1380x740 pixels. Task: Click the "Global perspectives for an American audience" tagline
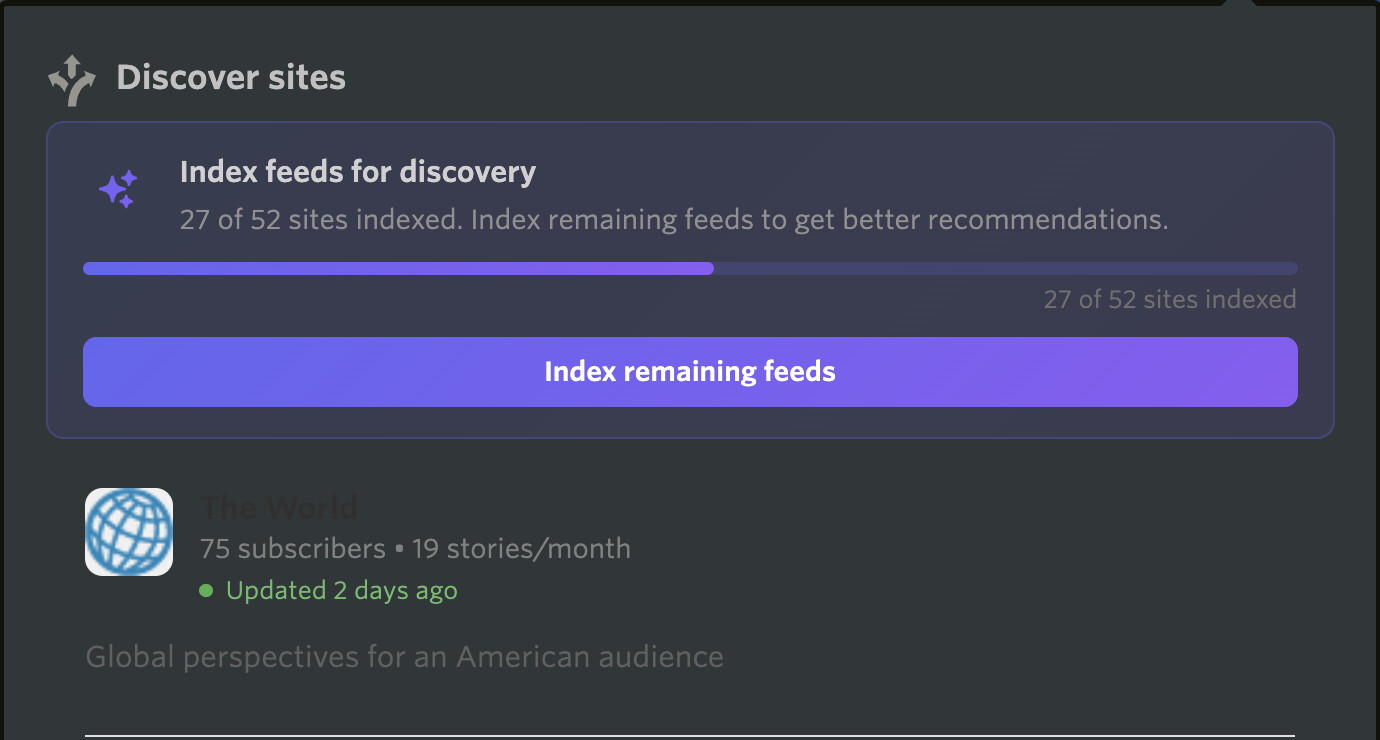click(404, 657)
